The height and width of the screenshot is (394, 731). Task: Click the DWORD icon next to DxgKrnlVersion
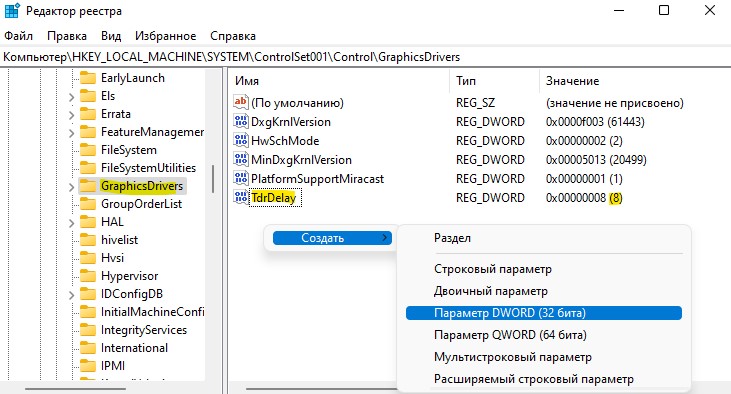click(x=241, y=121)
